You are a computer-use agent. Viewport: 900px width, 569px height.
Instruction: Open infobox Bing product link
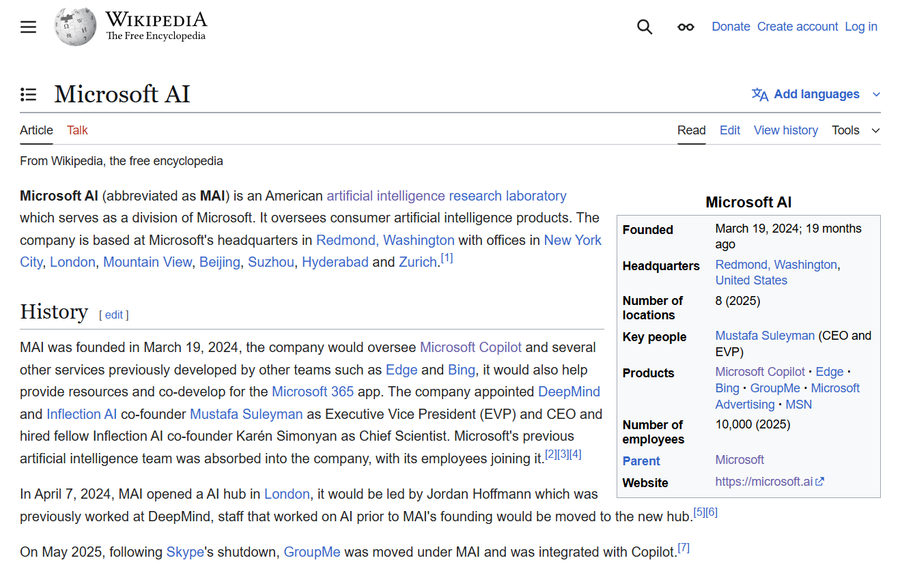[727, 388]
